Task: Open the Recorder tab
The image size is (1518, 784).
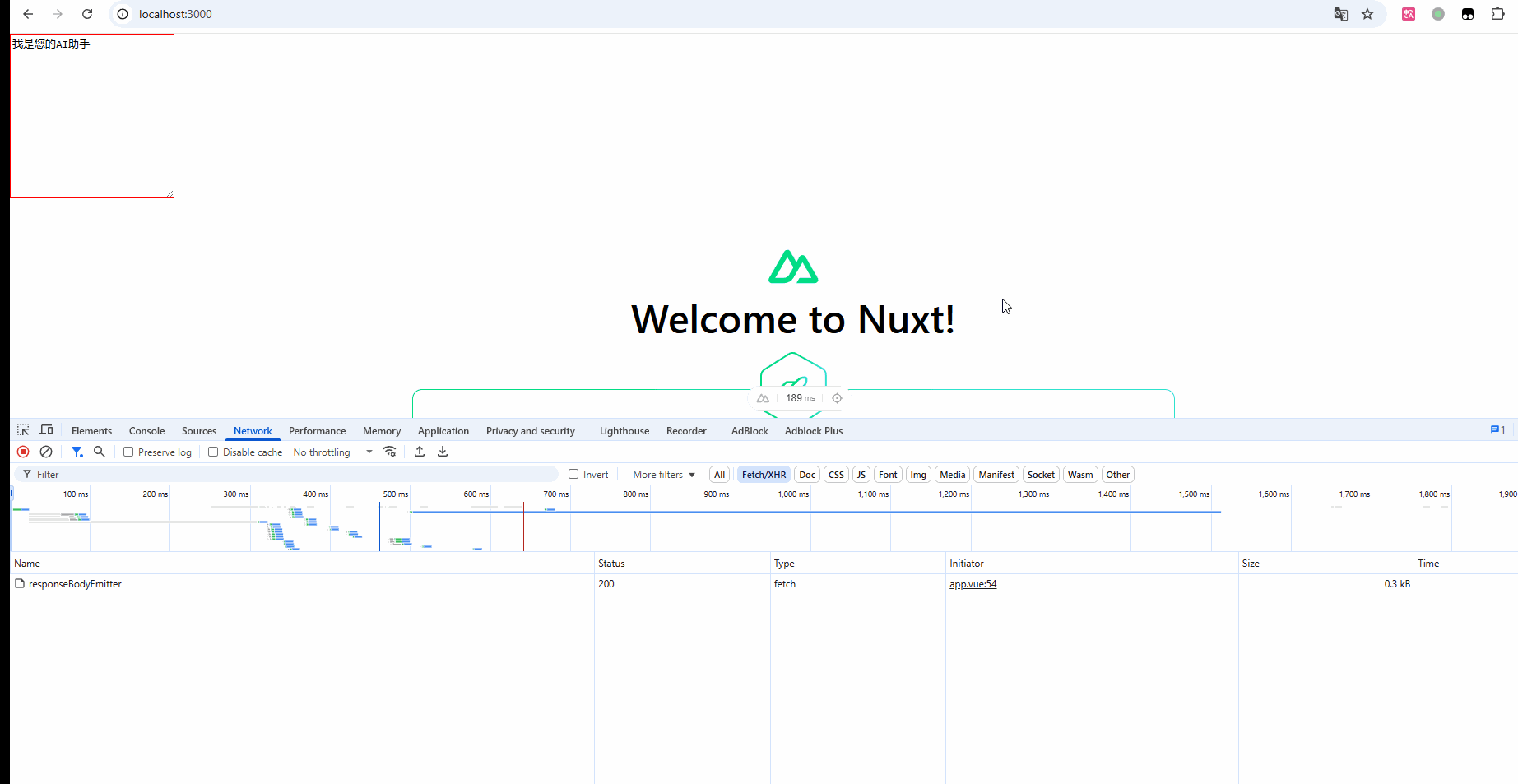Action: pos(686,431)
